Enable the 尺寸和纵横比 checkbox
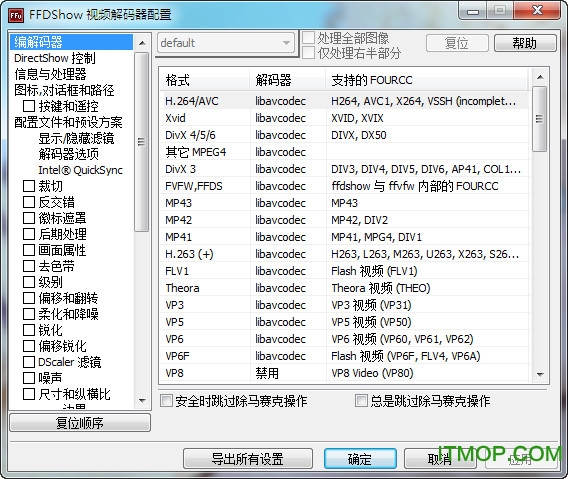The height and width of the screenshot is (479, 568). [29, 393]
